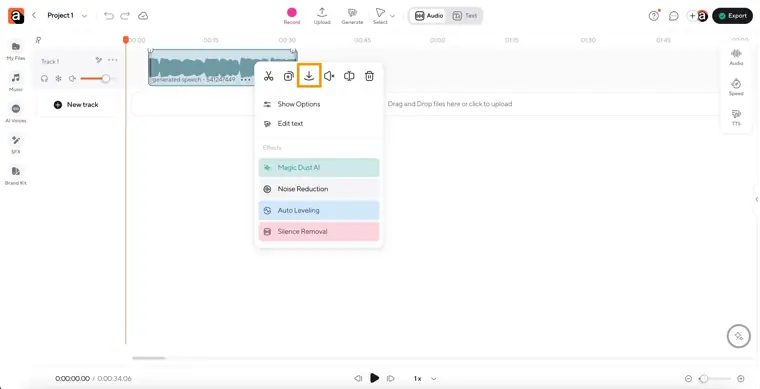The height and width of the screenshot is (389, 760).
Task: Open My Files in left sidebar
Action: pos(16,50)
